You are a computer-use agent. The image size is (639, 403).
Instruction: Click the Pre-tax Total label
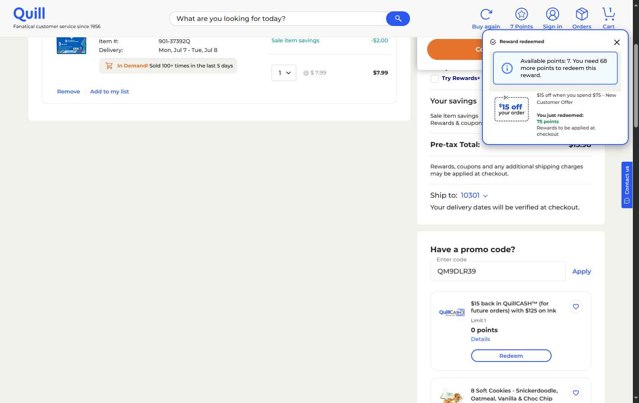(455, 145)
